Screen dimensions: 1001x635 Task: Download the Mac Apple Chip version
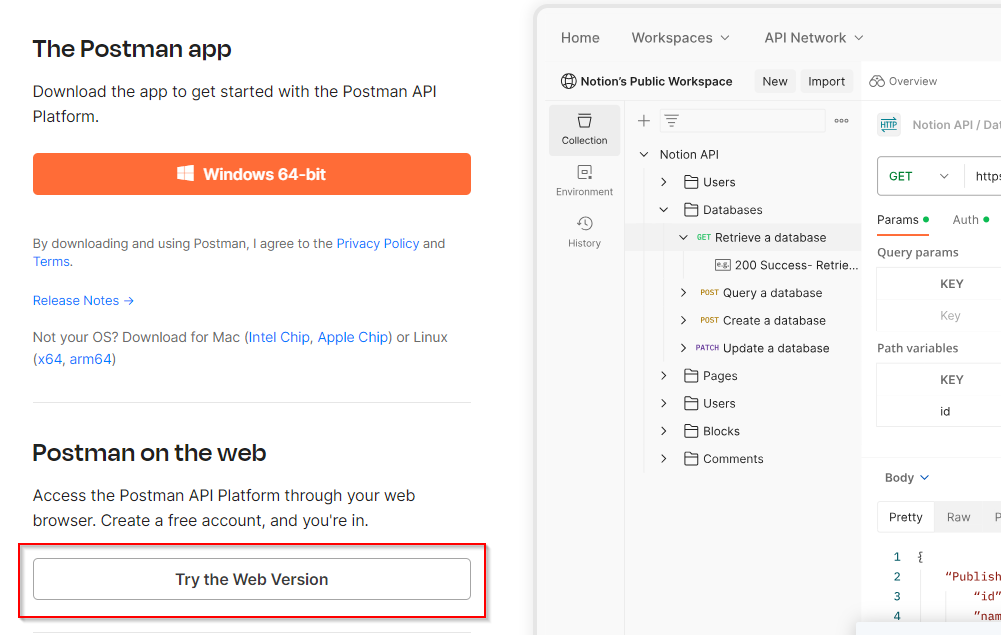coord(352,337)
